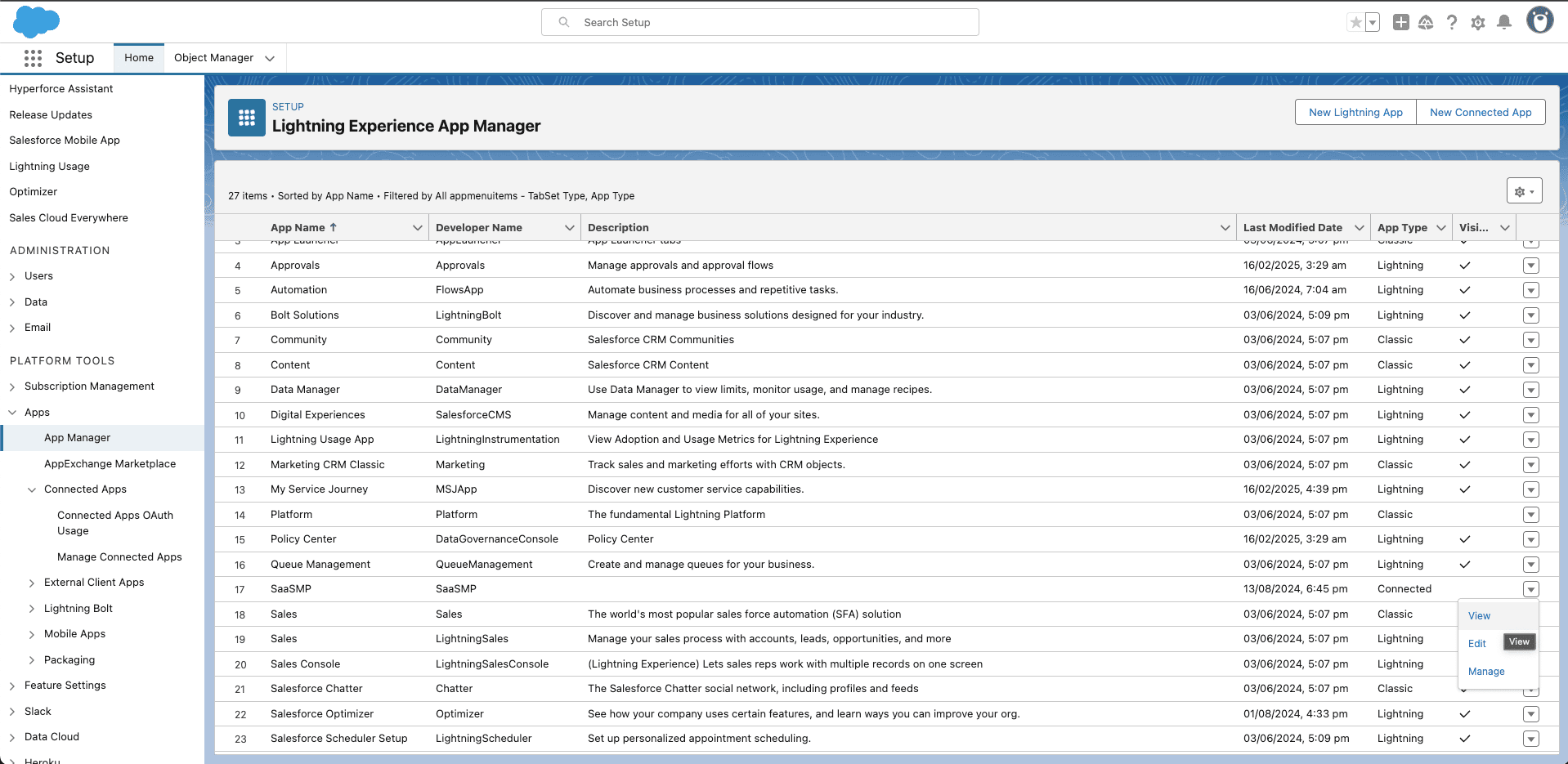Expand the Lightning Bolt tree node
This screenshot has width=1568, height=764.
point(32,609)
